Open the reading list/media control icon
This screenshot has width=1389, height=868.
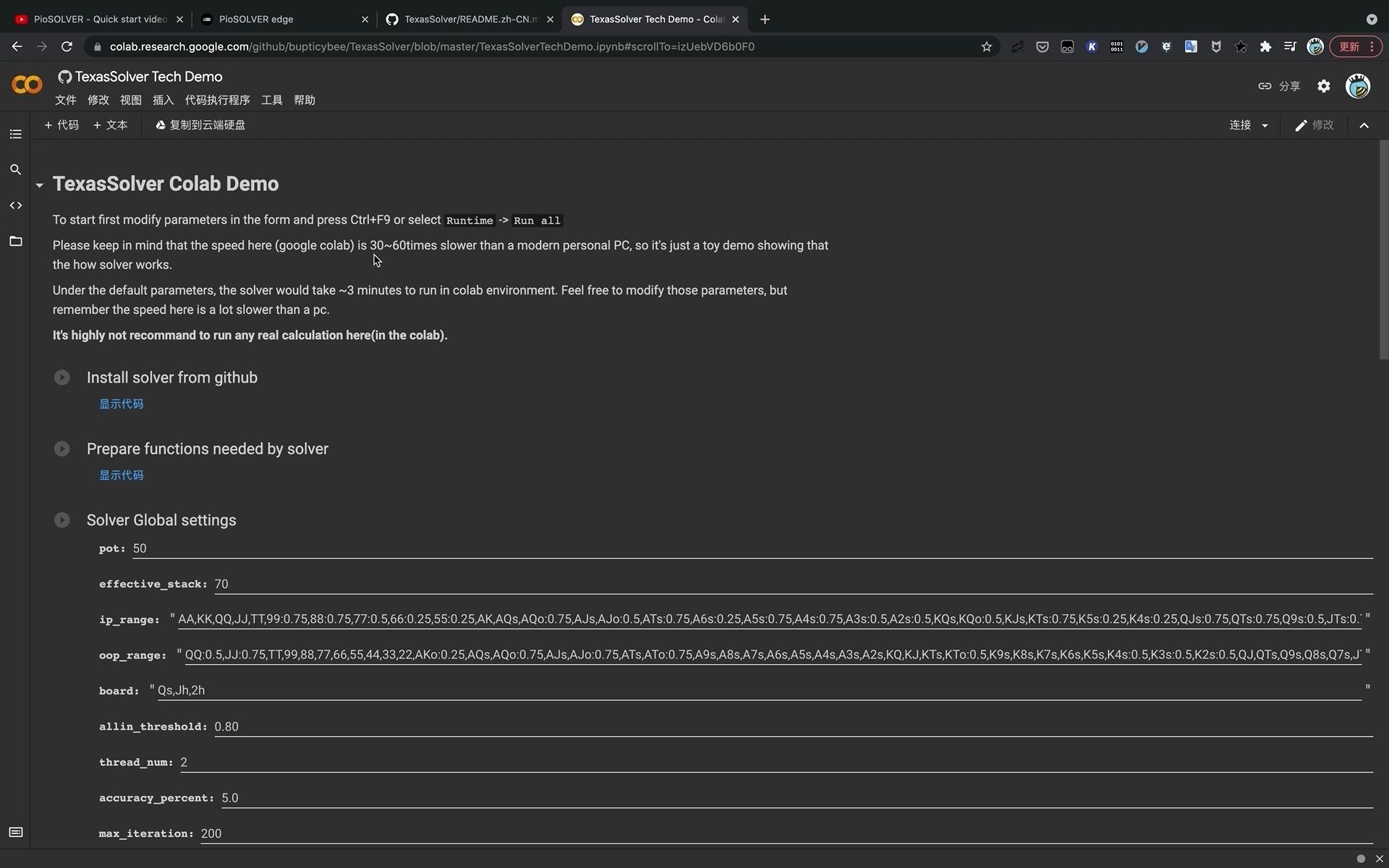pyautogui.click(x=1290, y=46)
